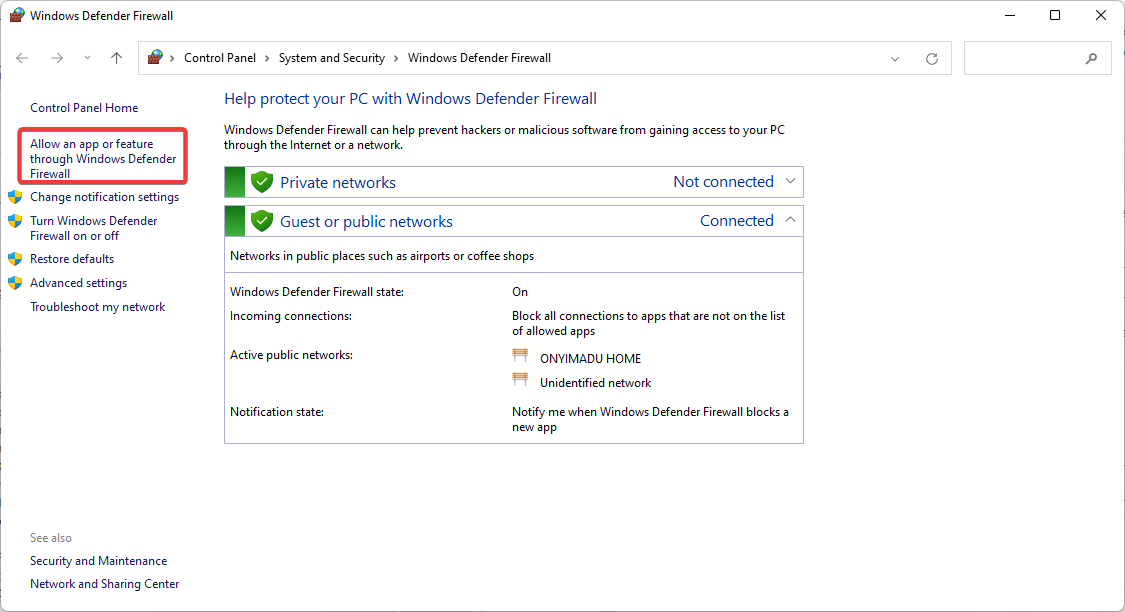
Task: Click shield icon beside Turn Firewall on or off
Action: coord(15,221)
